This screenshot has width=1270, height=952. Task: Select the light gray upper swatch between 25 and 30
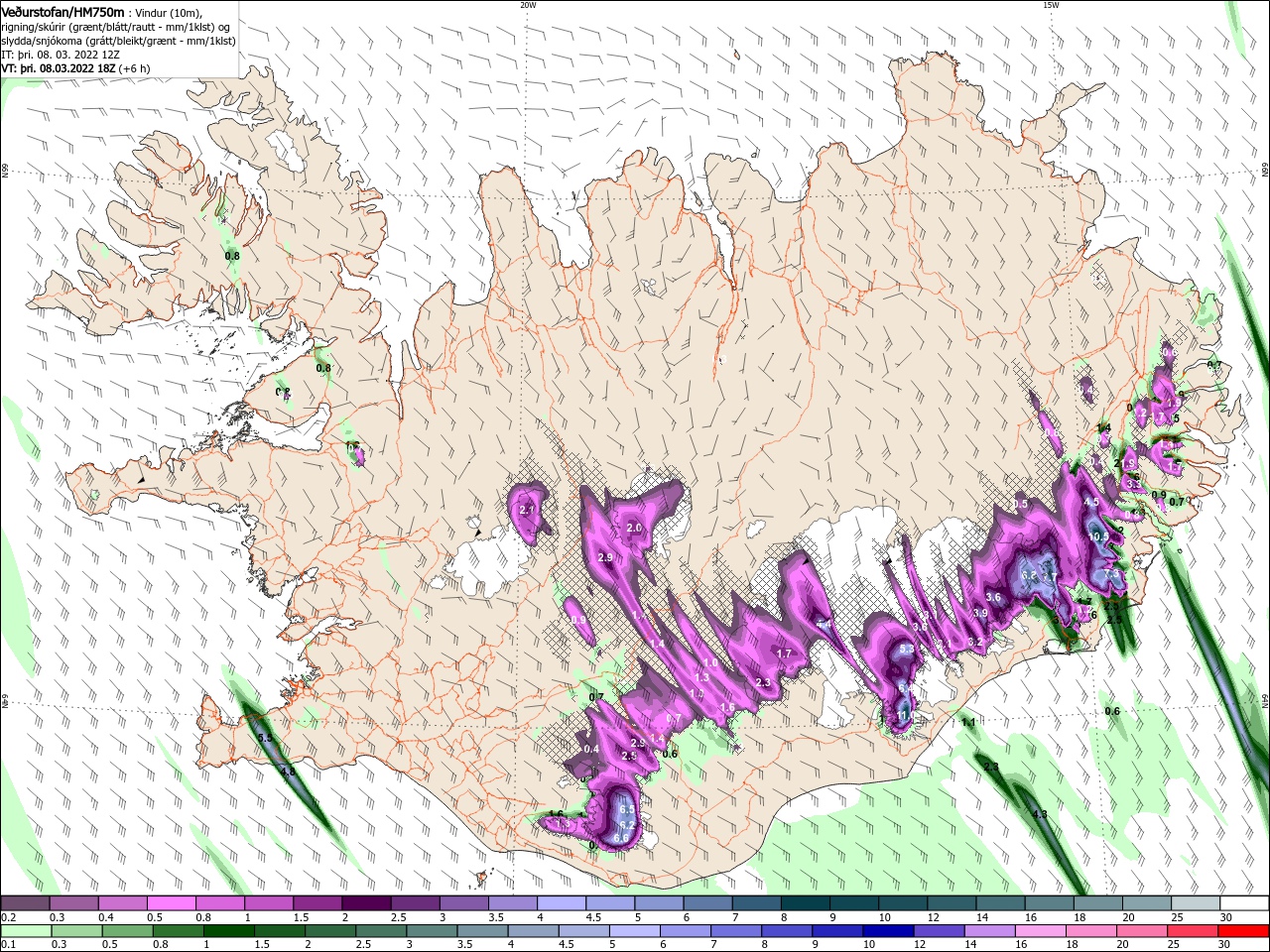[1197, 902]
